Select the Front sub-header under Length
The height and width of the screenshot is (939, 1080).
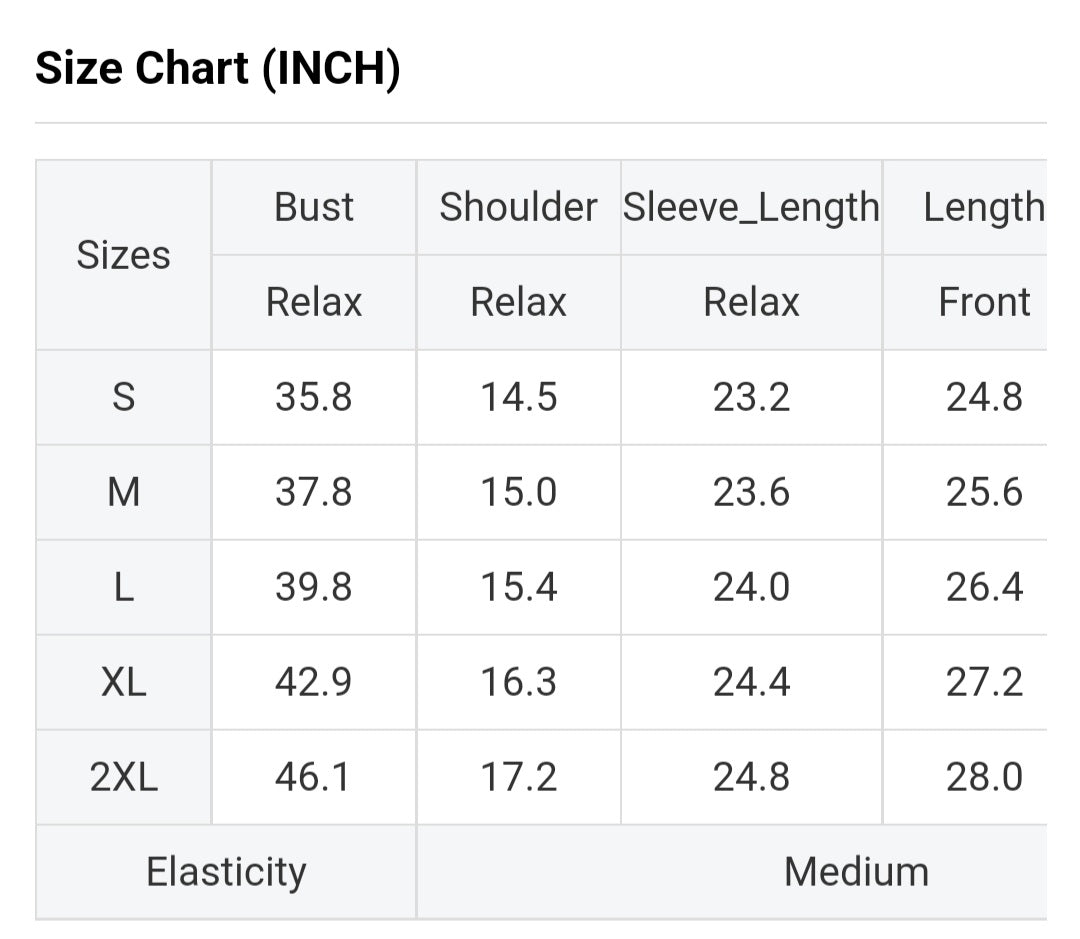tap(984, 302)
